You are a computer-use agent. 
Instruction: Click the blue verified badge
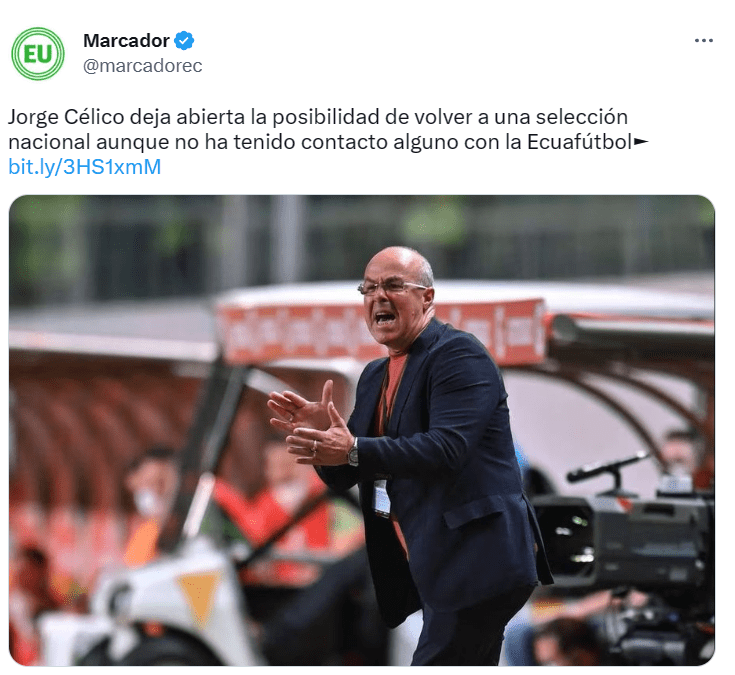(184, 41)
